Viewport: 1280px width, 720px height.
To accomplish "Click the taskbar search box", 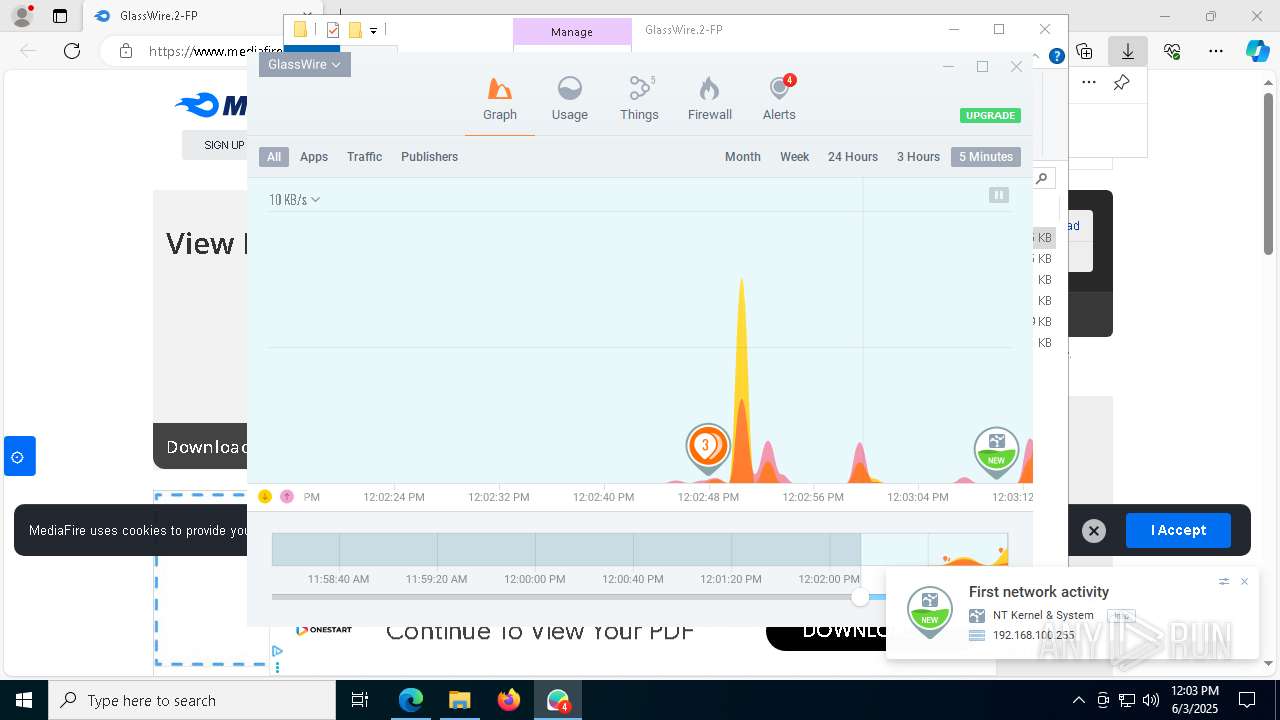I will point(192,700).
